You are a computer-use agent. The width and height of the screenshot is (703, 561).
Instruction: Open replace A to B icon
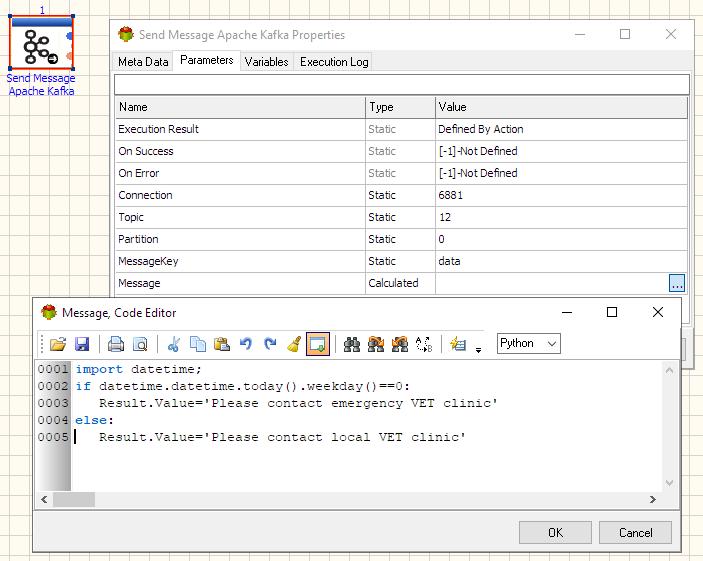[x=424, y=344]
